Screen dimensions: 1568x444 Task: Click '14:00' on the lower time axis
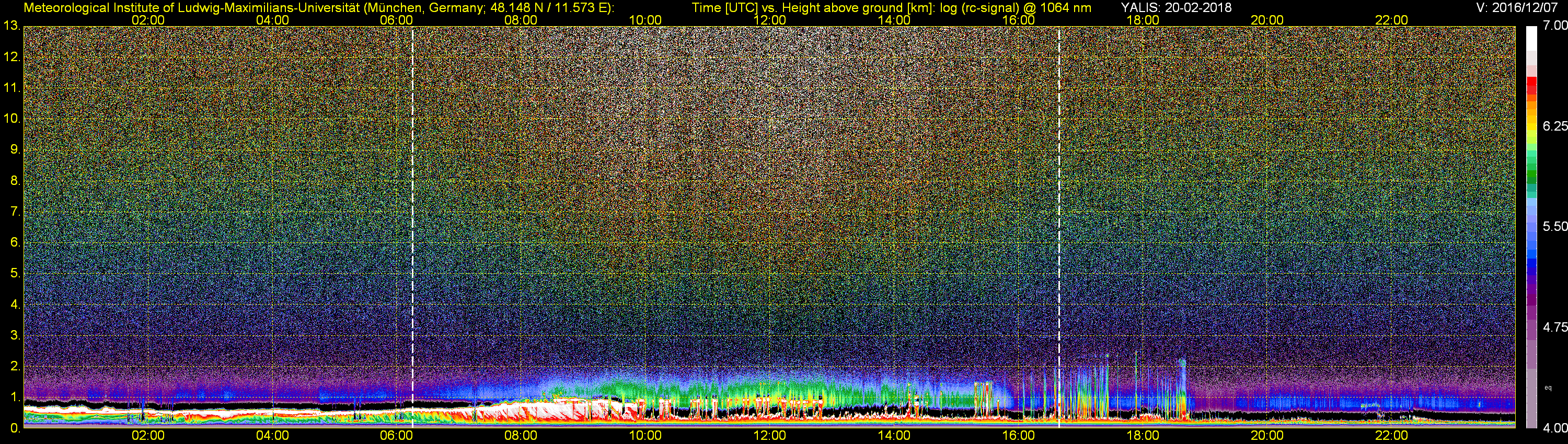[894, 436]
